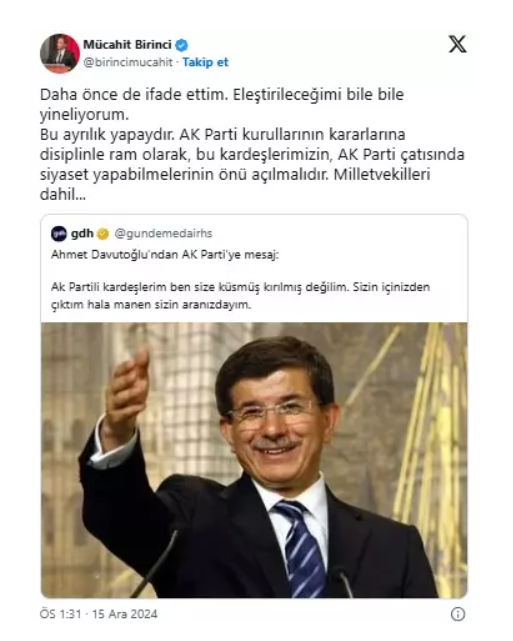This screenshot has height=641, width=513.
Task: Click the truncated 'dahil...' tweet ending
Action: (63, 195)
